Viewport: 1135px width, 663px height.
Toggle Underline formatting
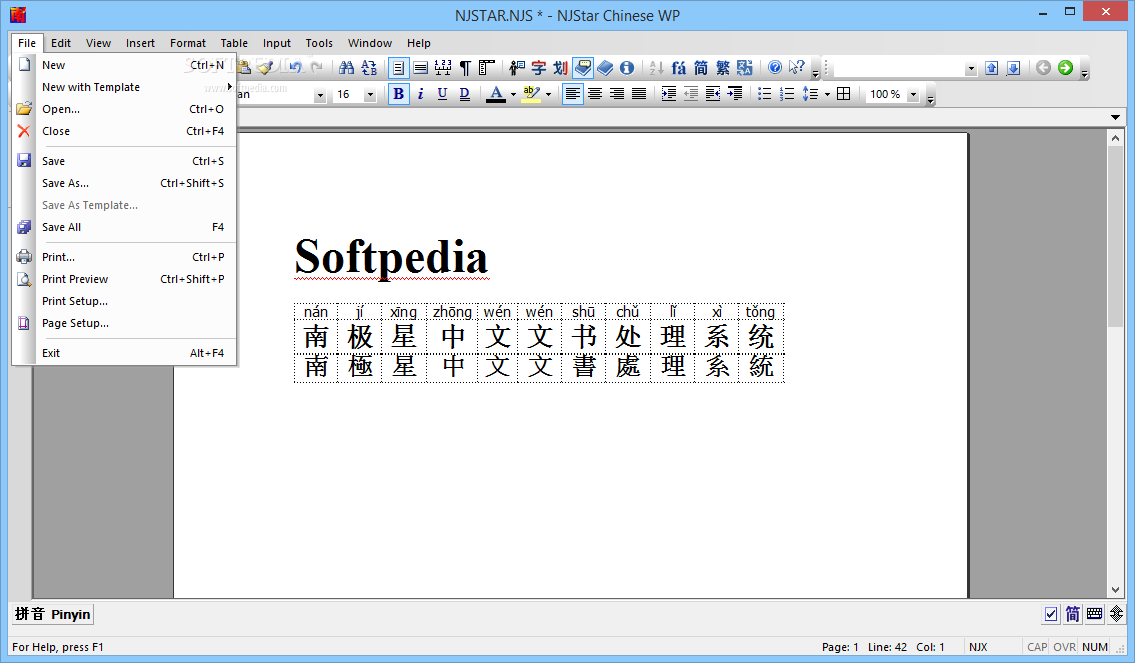(442, 94)
